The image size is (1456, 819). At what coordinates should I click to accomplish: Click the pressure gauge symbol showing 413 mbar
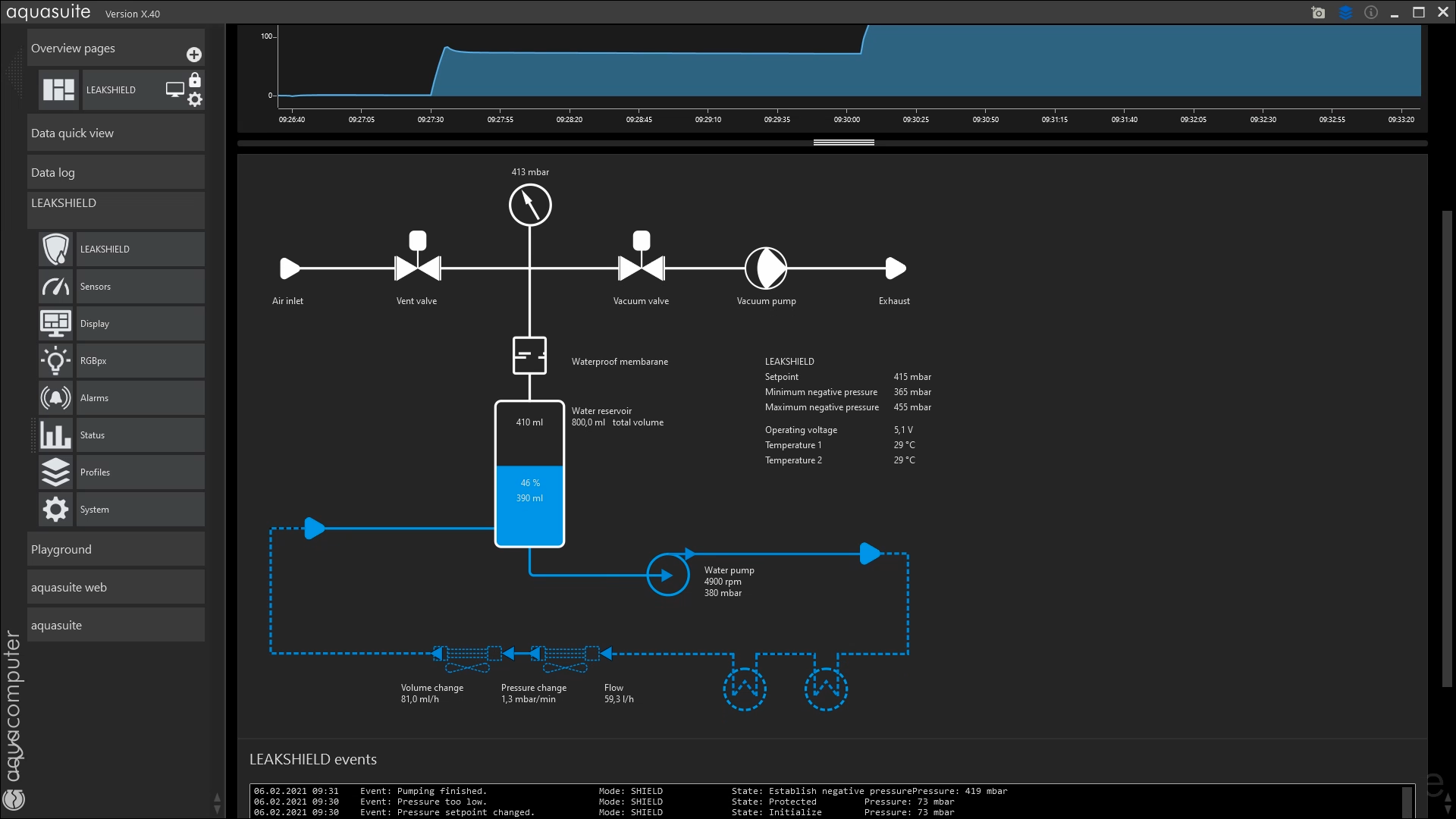(530, 205)
